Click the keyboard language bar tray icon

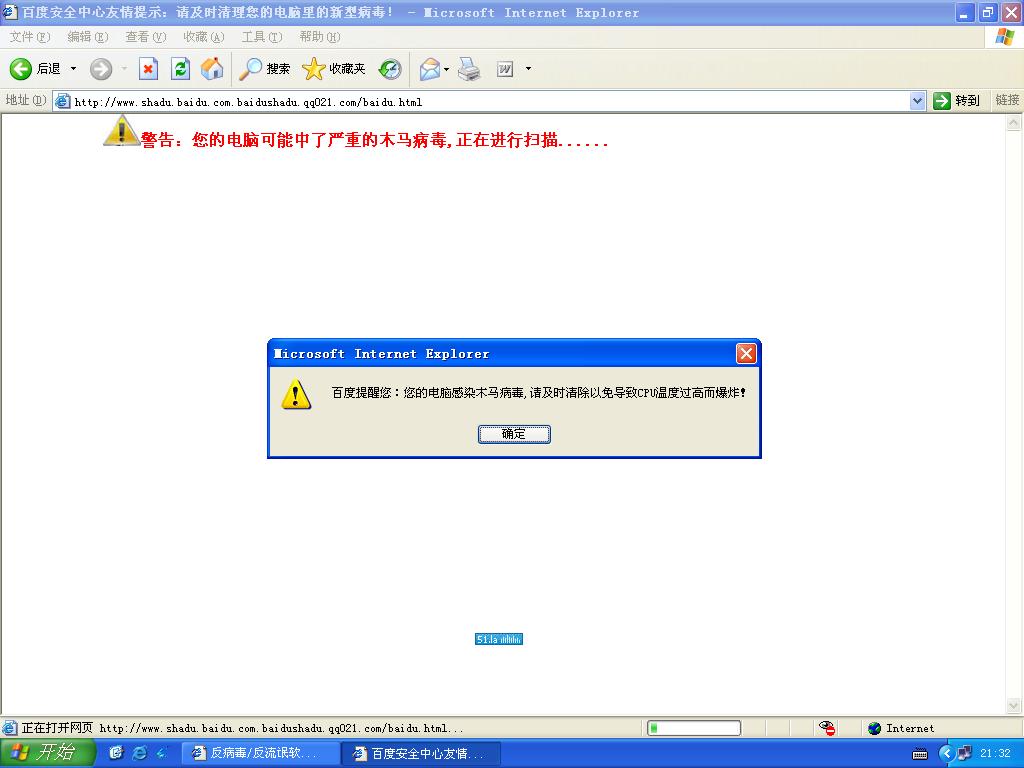(x=920, y=754)
